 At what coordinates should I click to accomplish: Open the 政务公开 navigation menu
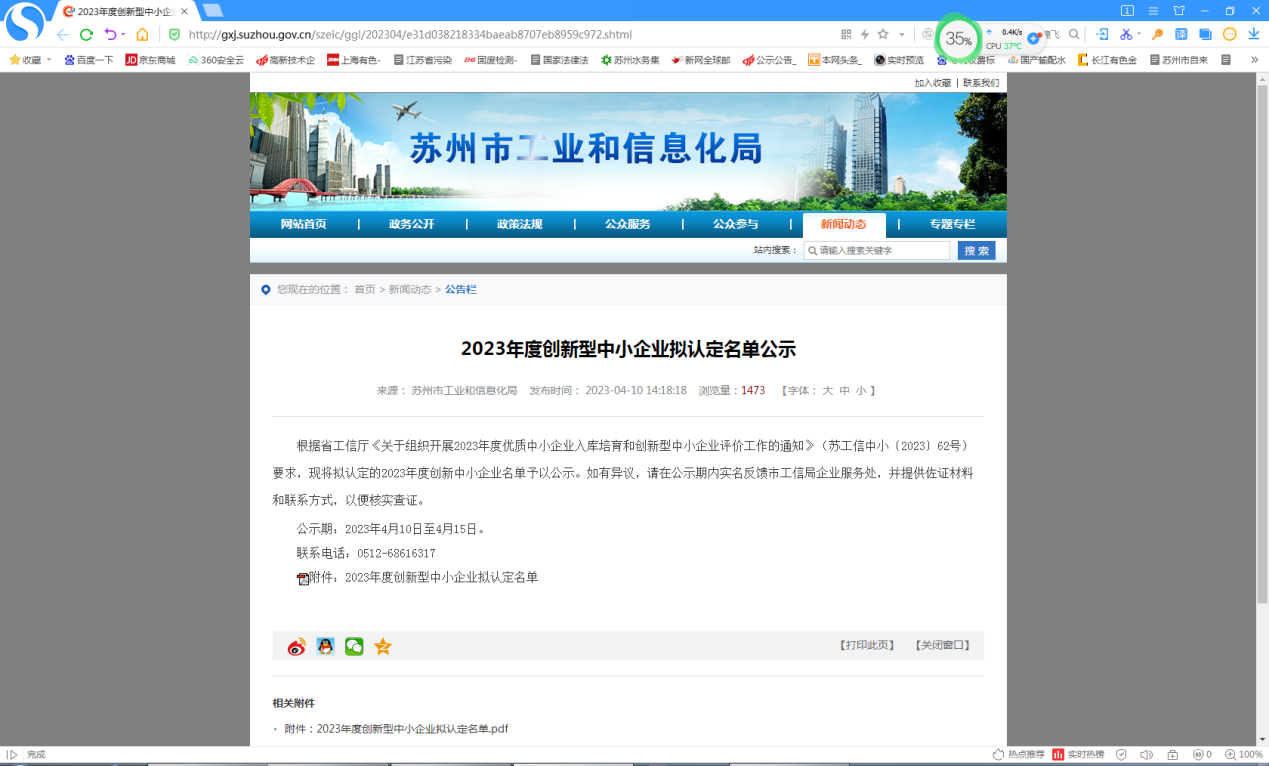click(x=411, y=224)
